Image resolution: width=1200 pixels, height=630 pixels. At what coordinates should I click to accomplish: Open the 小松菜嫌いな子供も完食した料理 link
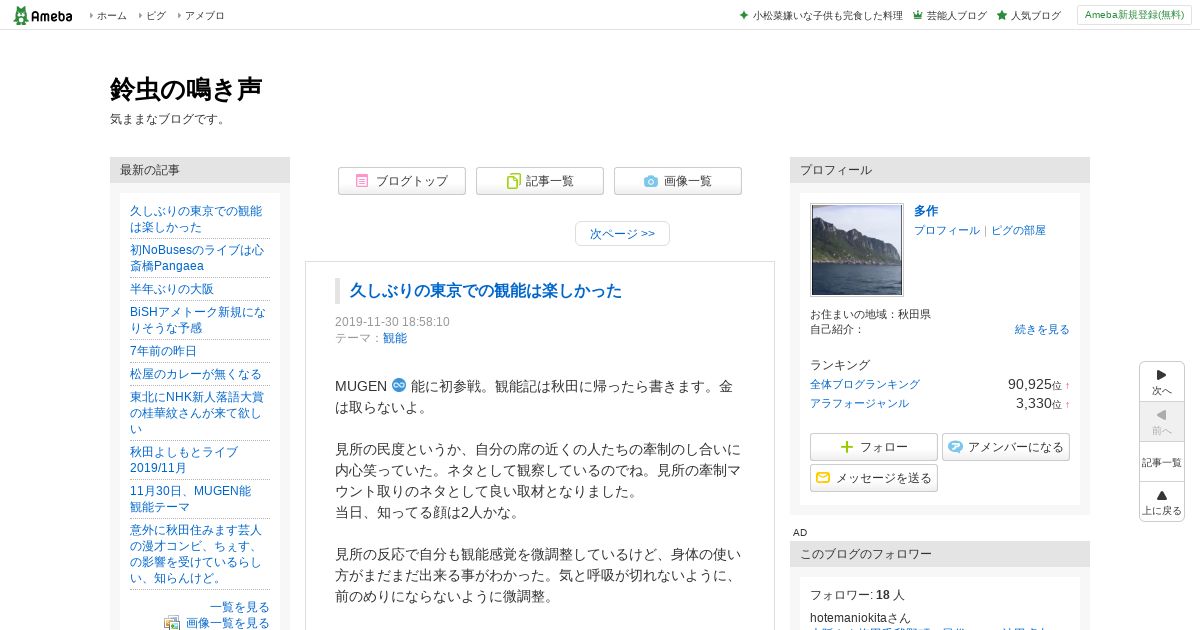pos(828,16)
